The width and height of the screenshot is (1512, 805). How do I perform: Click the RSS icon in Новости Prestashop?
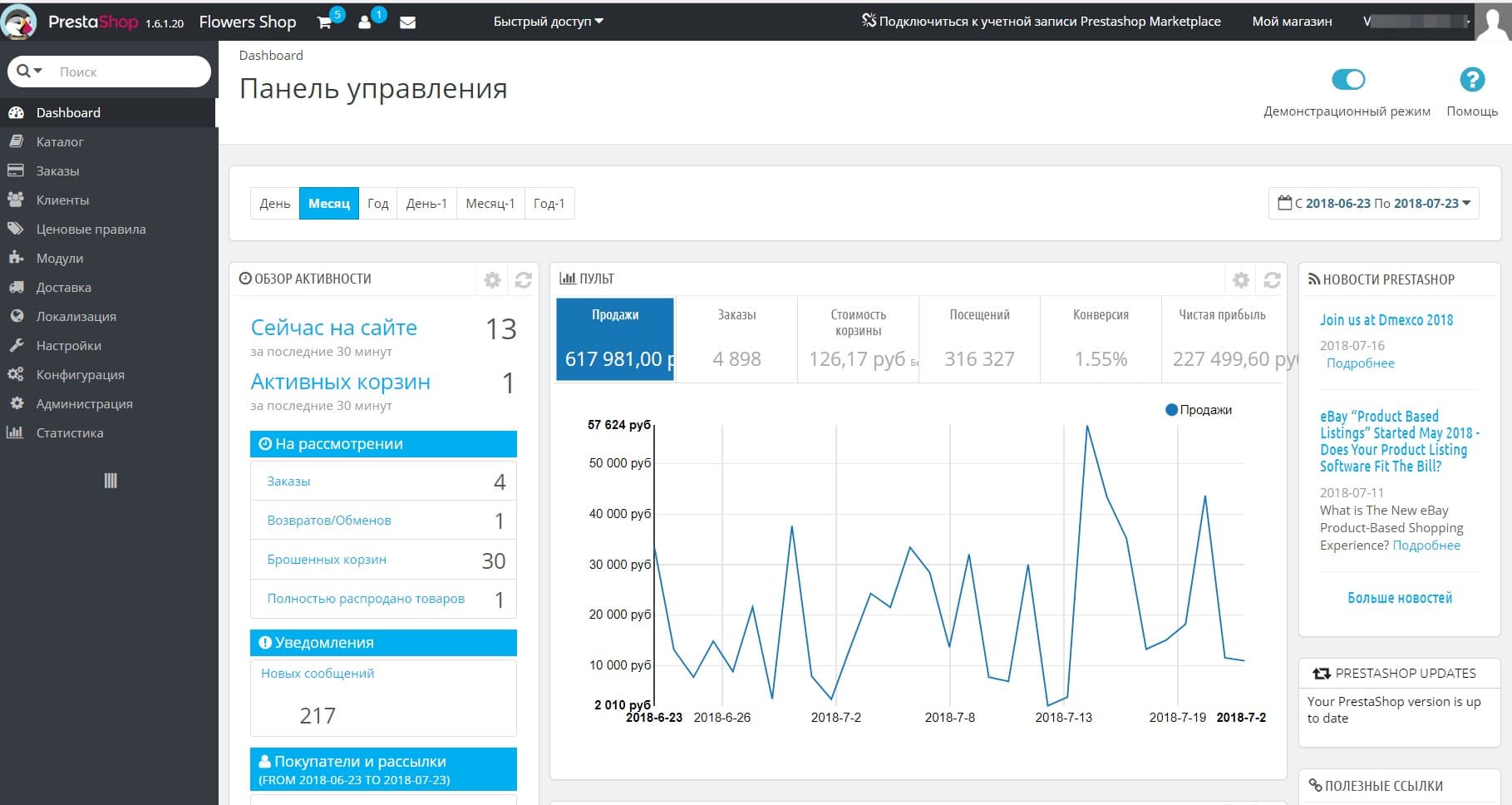[1314, 279]
